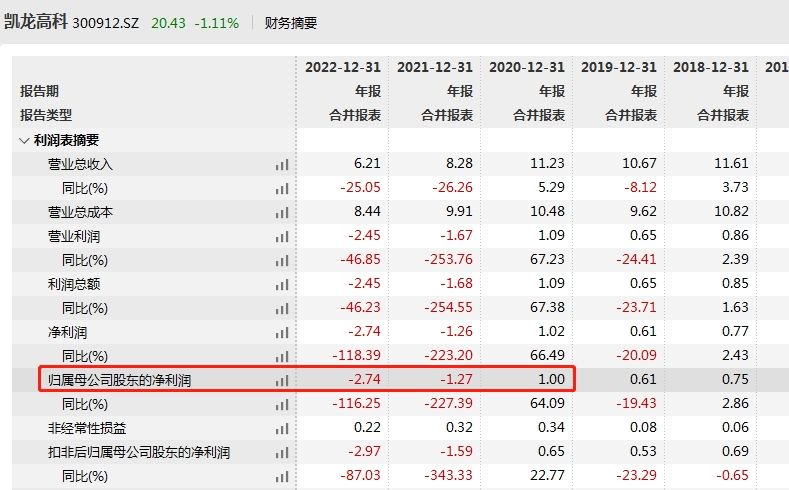The height and width of the screenshot is (490, 789).
Task: Click the price 20.43
Action: click(x=169, y=23)
